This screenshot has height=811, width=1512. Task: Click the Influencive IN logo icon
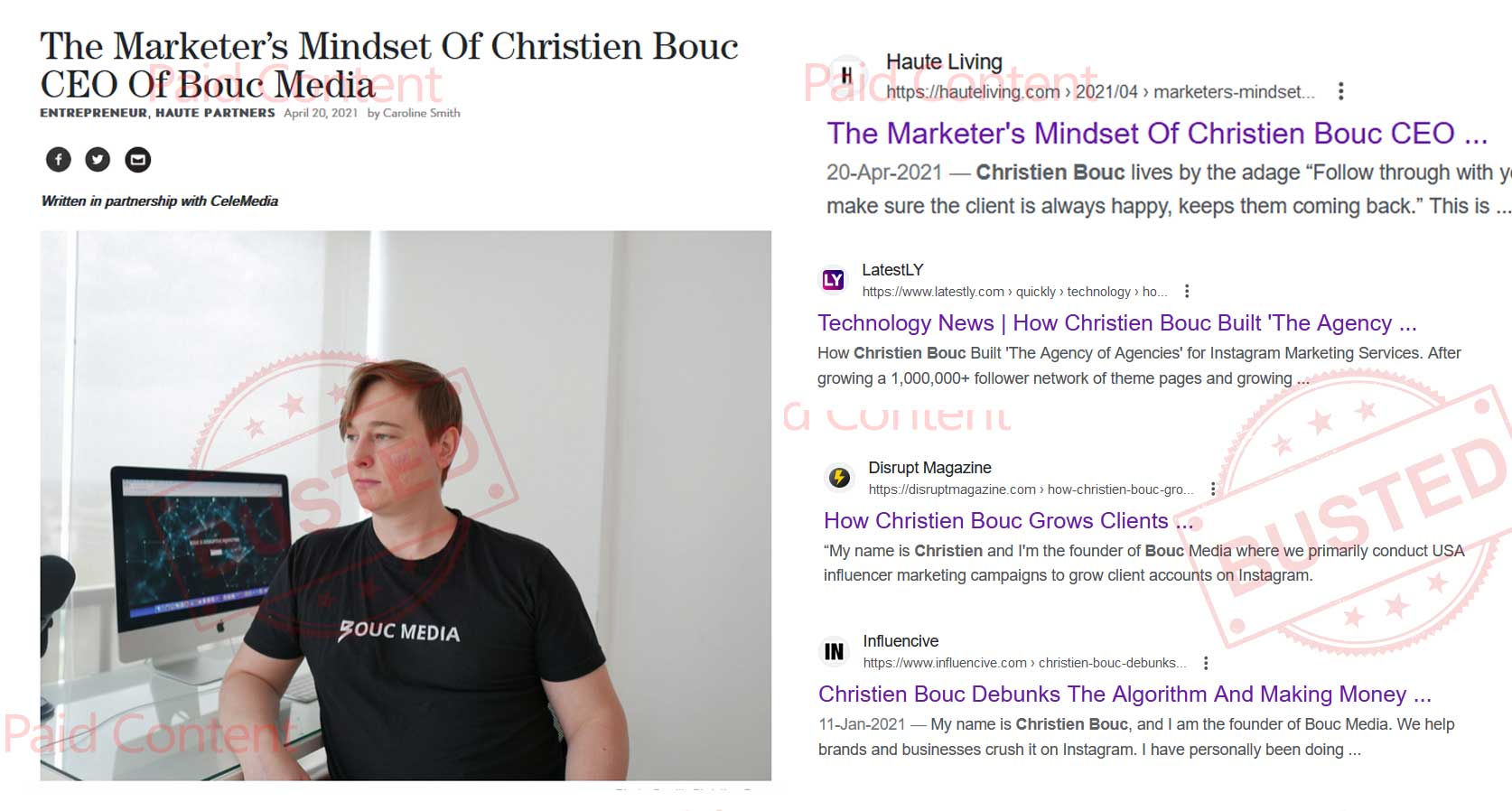click(834, 651)
